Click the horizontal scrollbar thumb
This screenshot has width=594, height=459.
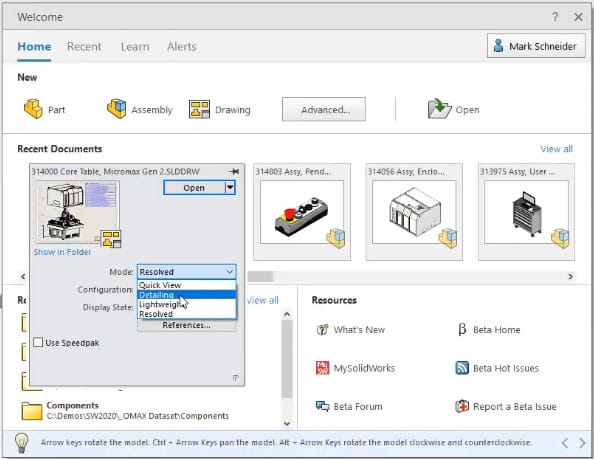point(260,277)
